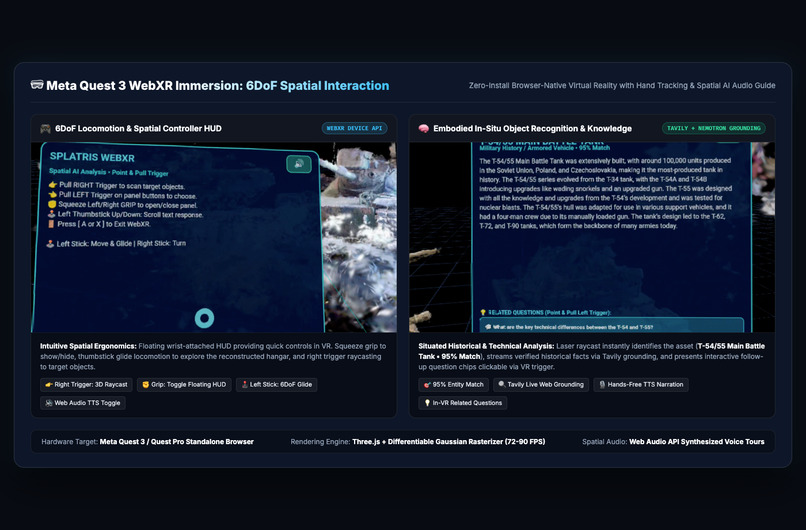Click the VR headset icon beside the title
The image size is (806, 530).
(37, 85)
